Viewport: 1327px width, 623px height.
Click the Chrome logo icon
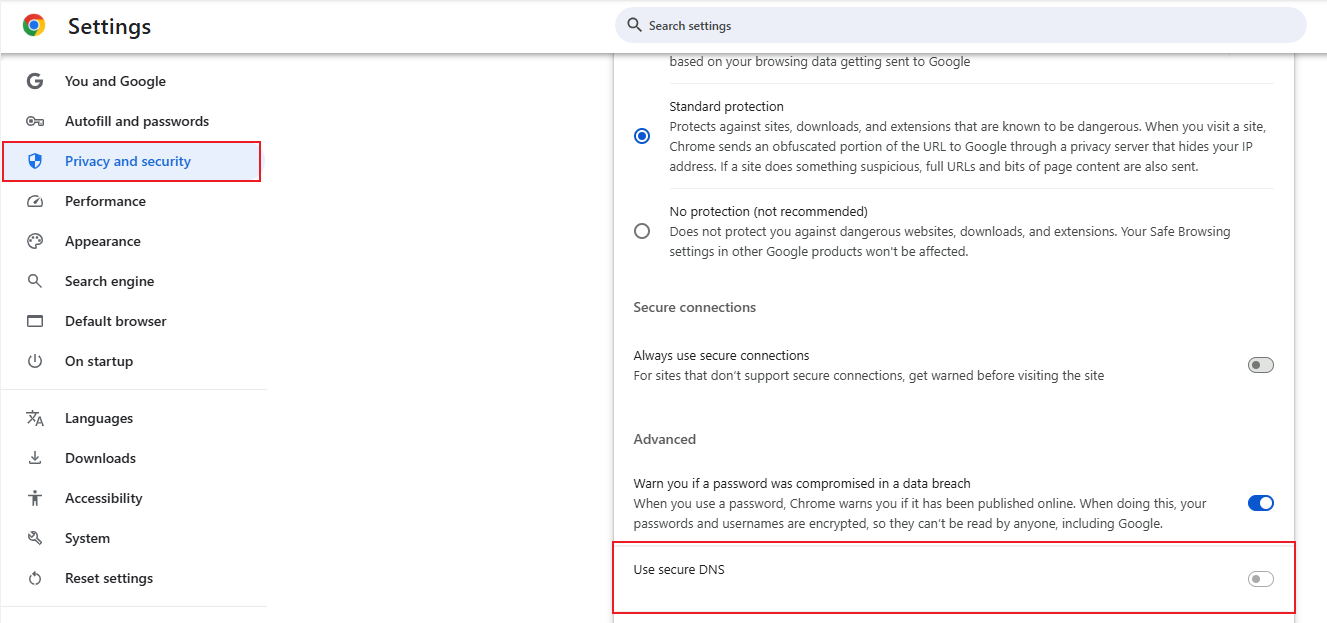click(34, 26)
